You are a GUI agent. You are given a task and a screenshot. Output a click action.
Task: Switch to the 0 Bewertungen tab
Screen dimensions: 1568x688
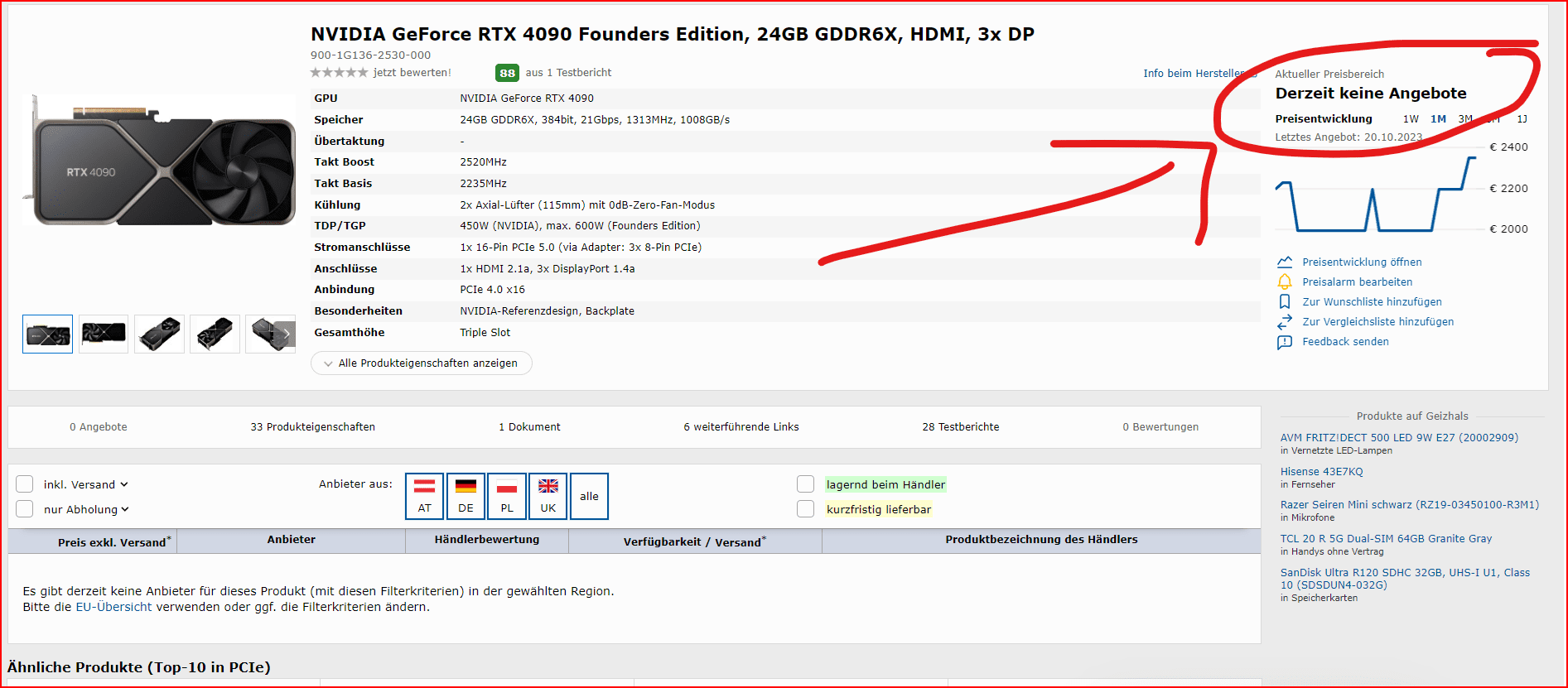[x=1160, y=427]
